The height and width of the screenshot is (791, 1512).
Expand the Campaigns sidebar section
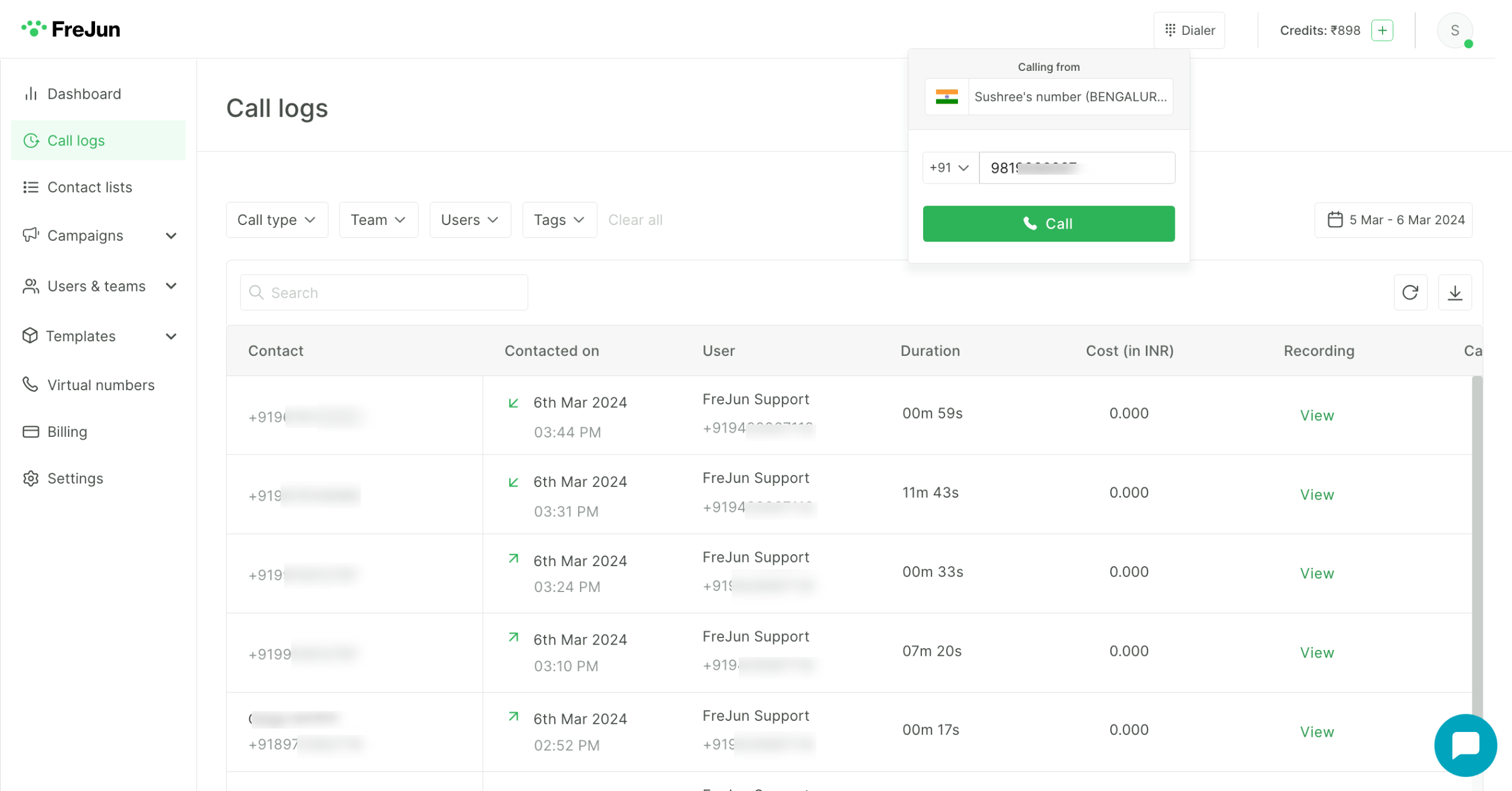click(171, 236)
